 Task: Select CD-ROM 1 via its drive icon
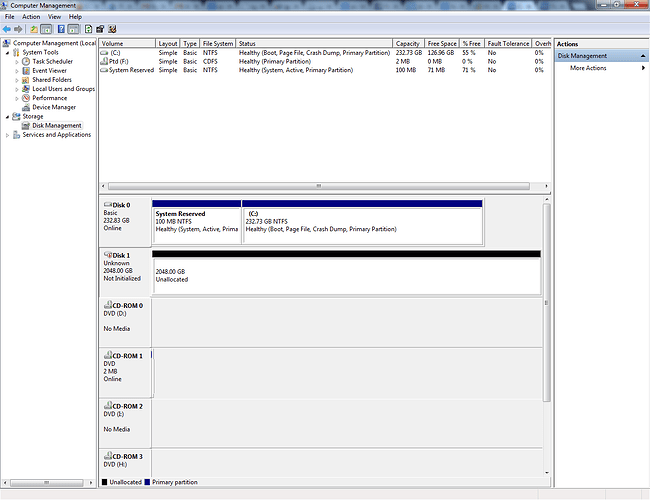tap(108, 355)
